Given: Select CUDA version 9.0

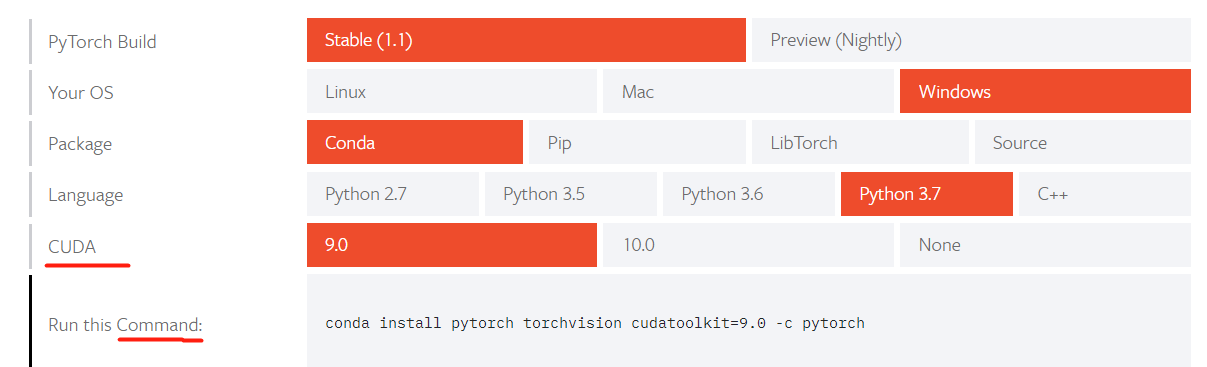Looking at the screenshot, I should click(x=452, y=245).
